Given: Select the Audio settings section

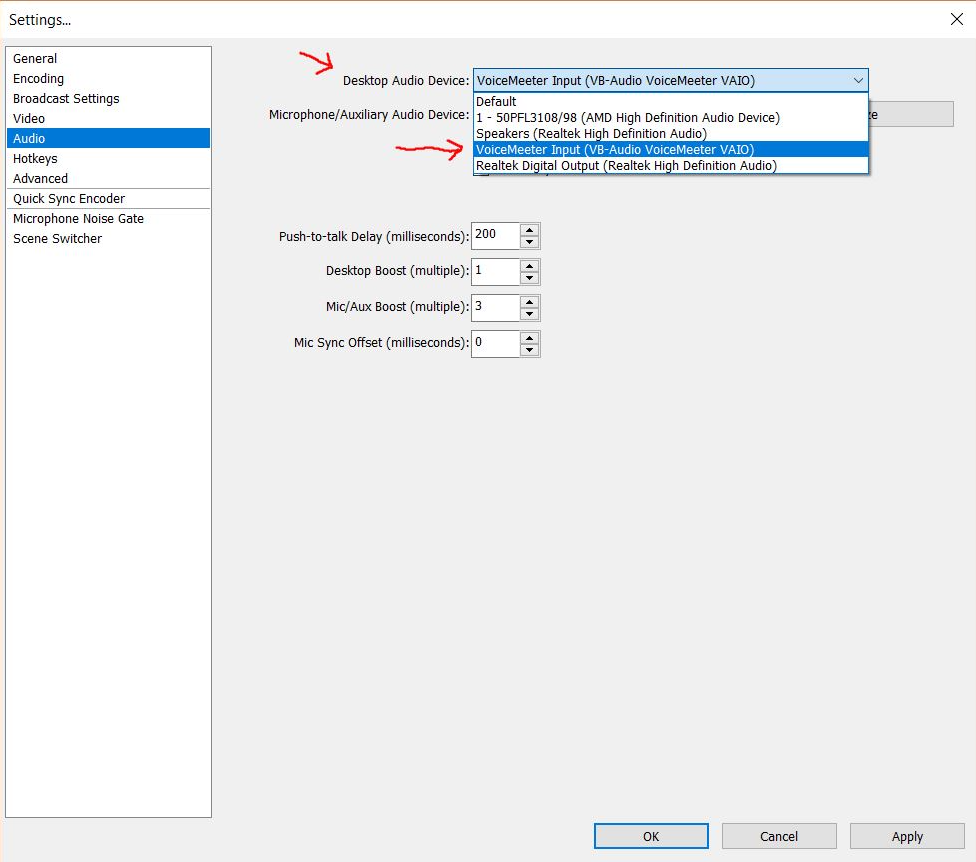Looking at the screenshot, I should (108, 138).
